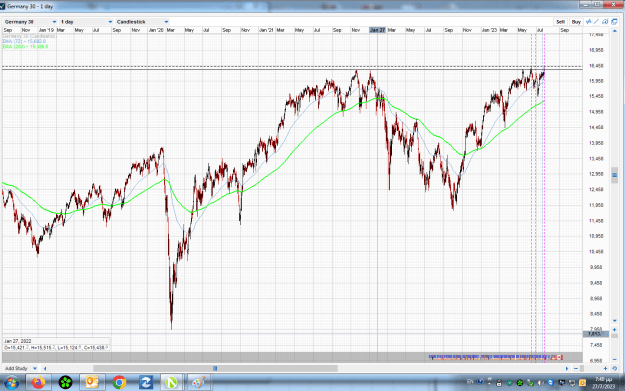Reset chart view with refresh icon
The width and height of the screenshot is (625, 391).
point(614,368)
